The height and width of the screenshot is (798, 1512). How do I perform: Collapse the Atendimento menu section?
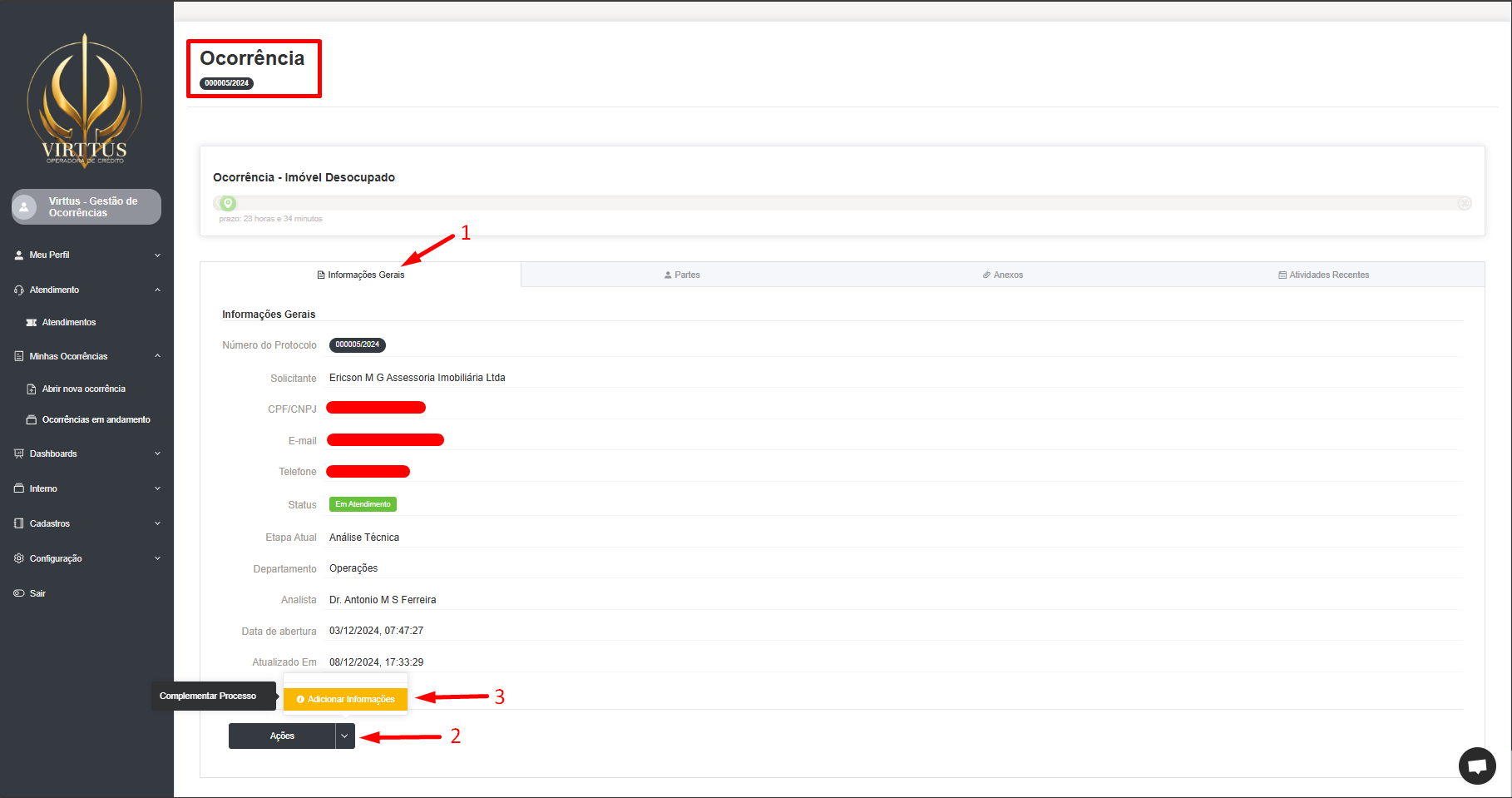pyautogui.click(x=157, y=290)
